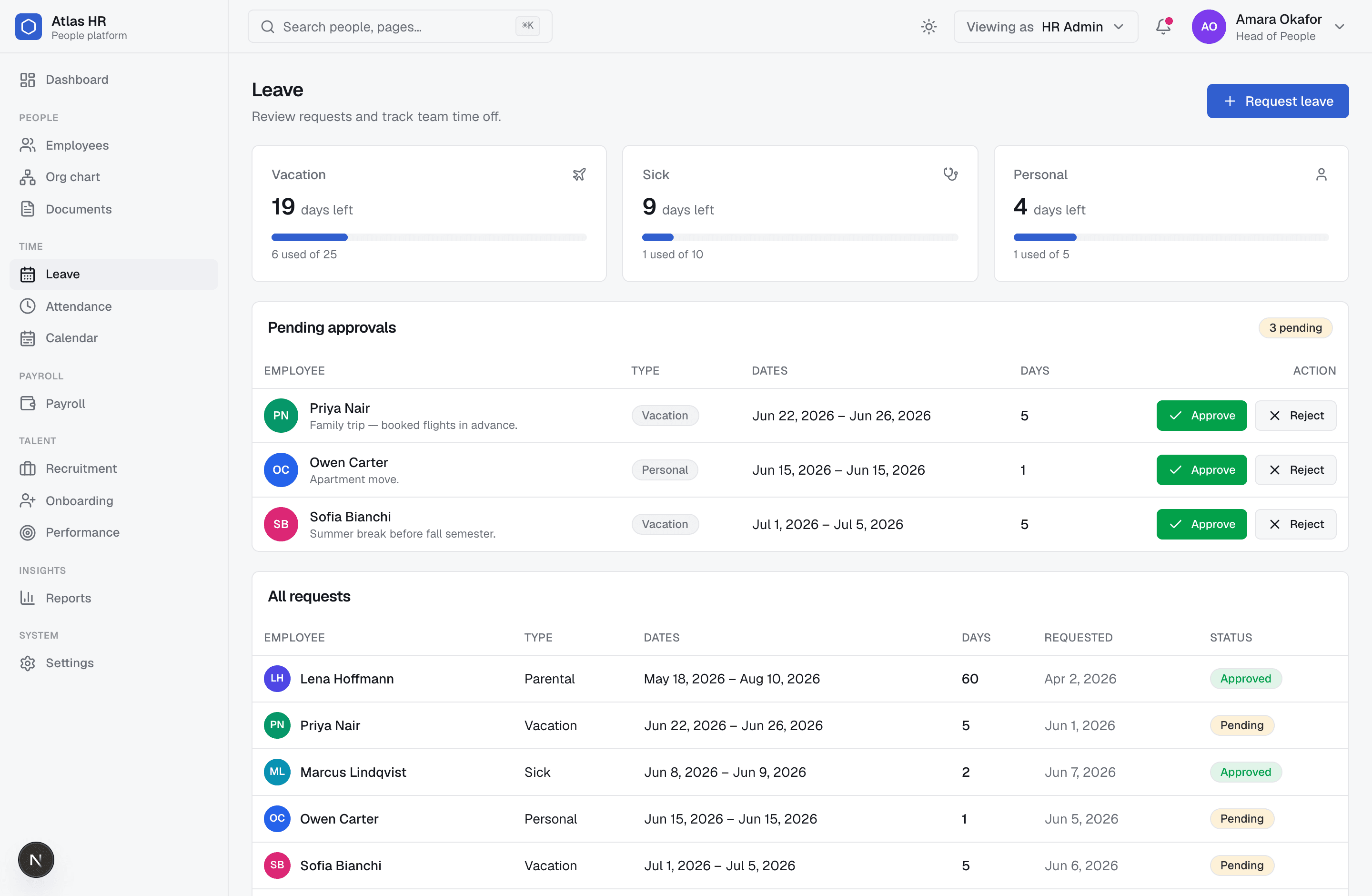Click Priya Nair's PN avatar in Pending approvals
The image size is (1372, 896).
281,416
